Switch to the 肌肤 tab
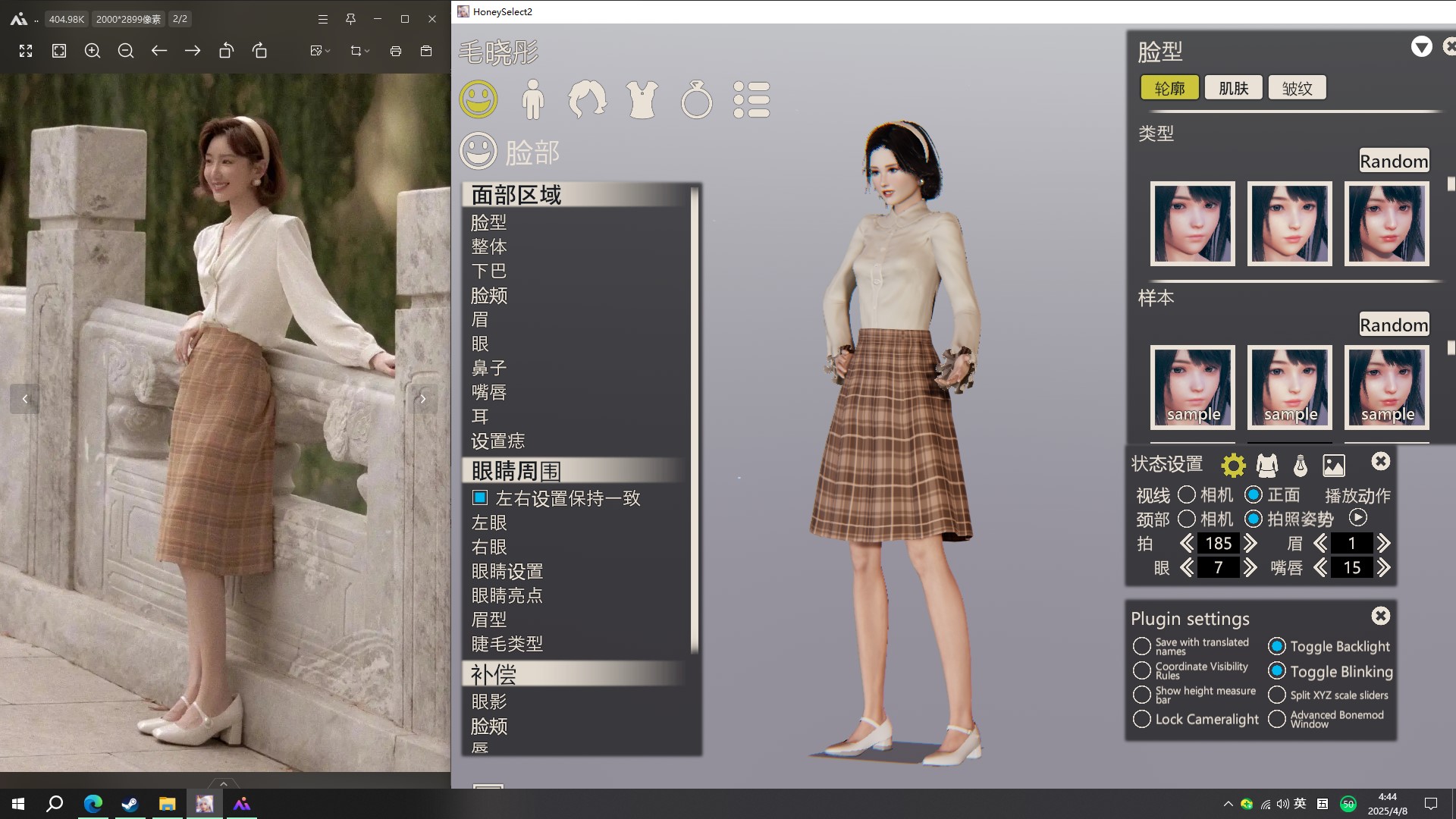 click(1233, 88)
